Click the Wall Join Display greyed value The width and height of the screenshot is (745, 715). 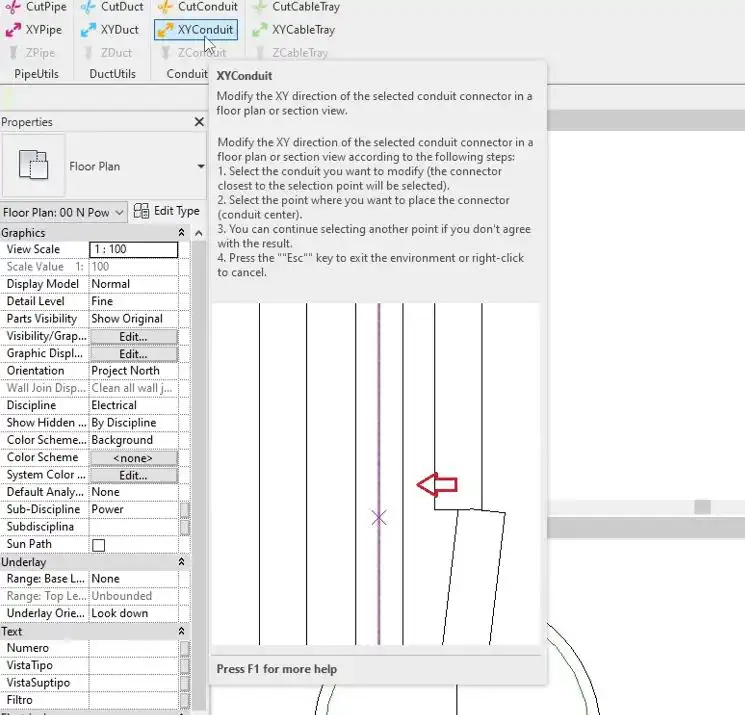click(134, 388)
